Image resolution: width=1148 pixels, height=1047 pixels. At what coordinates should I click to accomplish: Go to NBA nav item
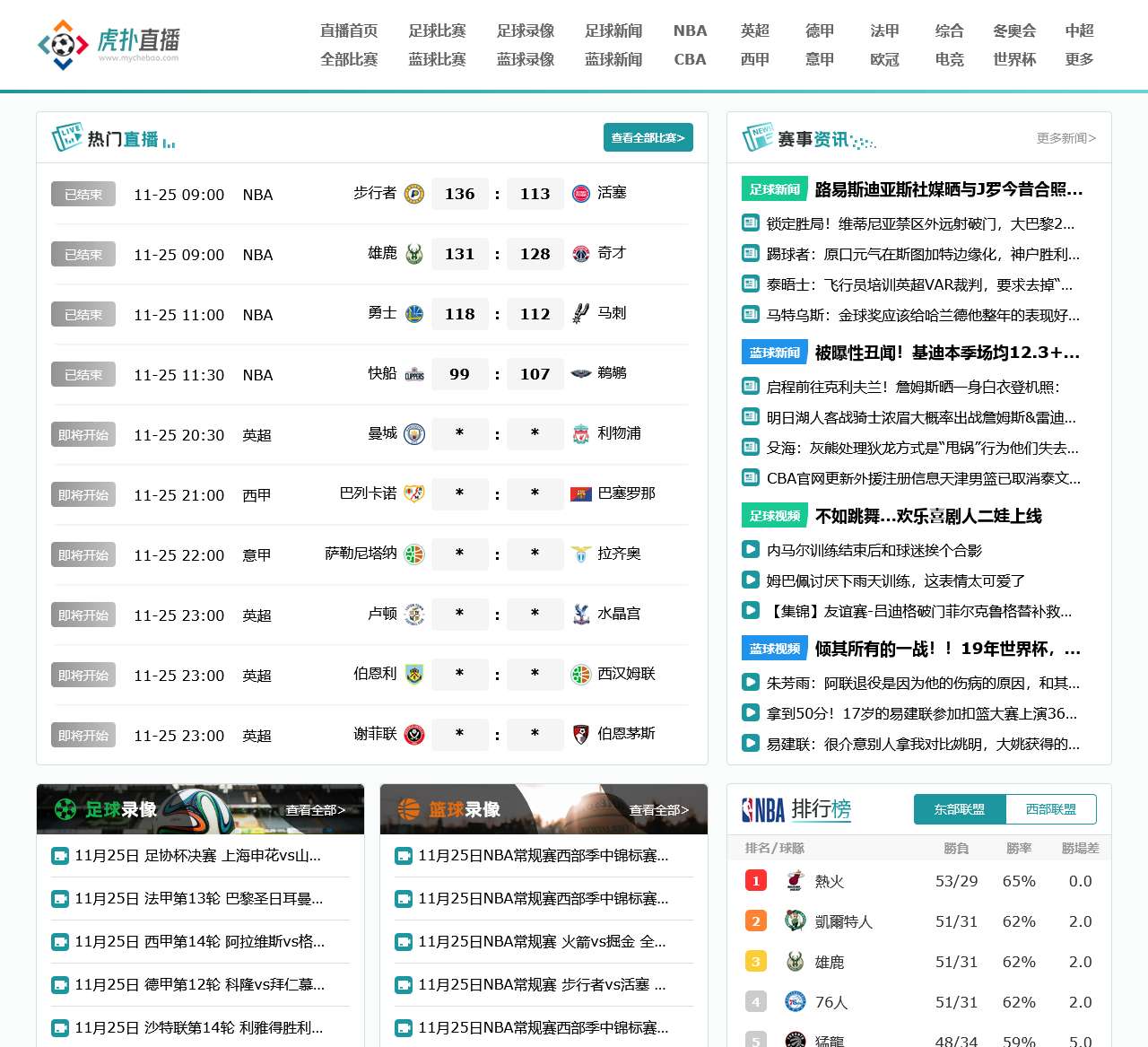[x=690, y=31]
